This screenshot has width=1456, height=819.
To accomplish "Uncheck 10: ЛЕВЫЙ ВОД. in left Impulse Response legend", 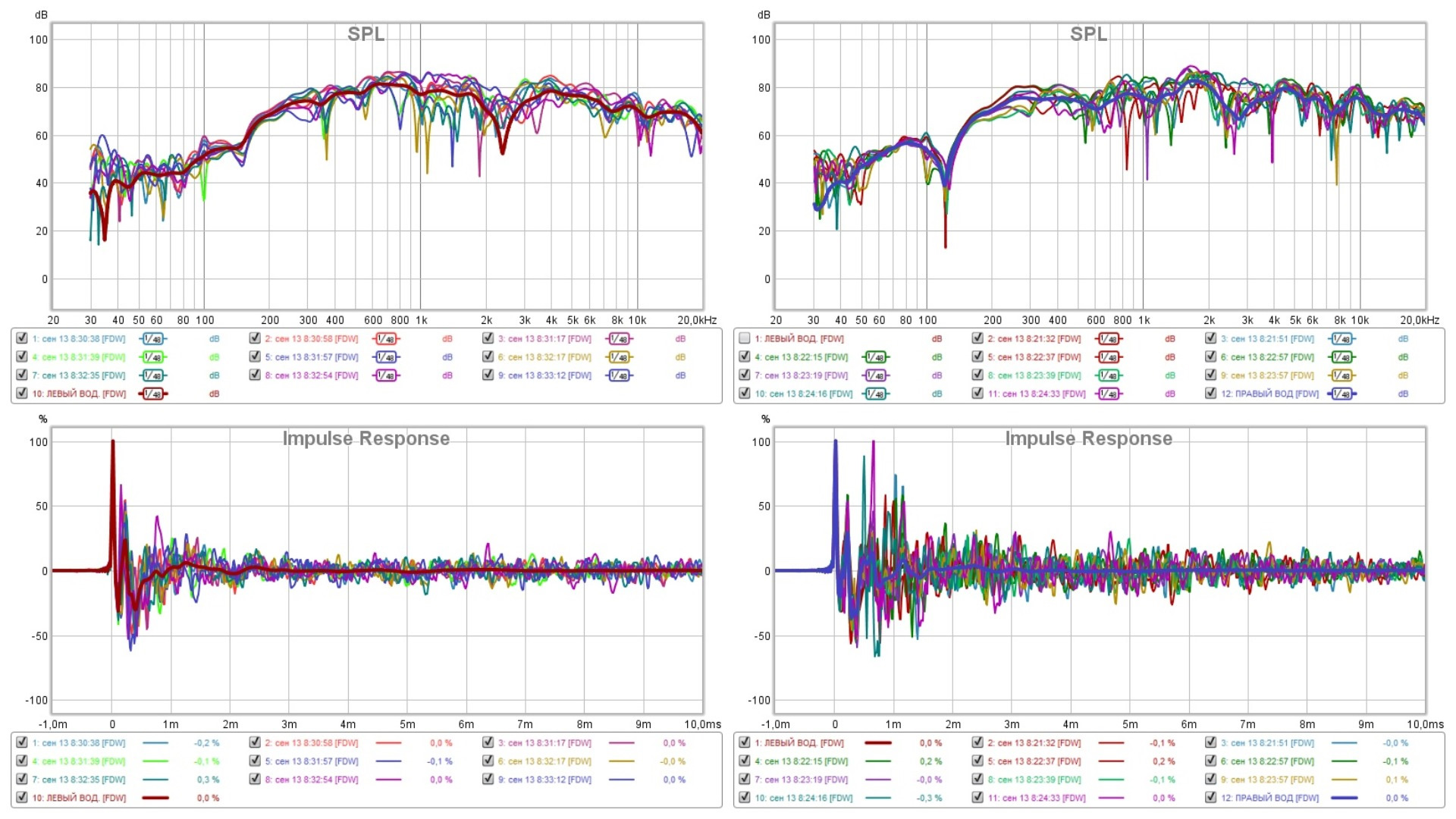I will pos(22,797).
